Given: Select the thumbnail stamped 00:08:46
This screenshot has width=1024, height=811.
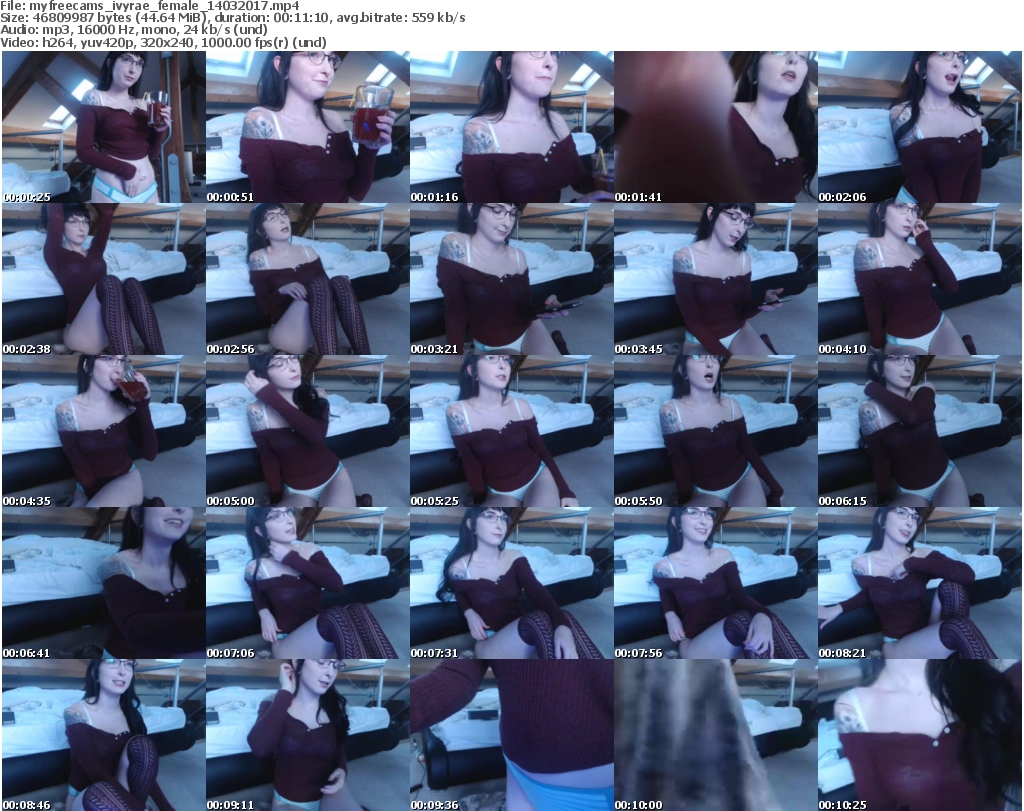Looking at the screenshot, I should pyautogui.click(x=104, y=735).
